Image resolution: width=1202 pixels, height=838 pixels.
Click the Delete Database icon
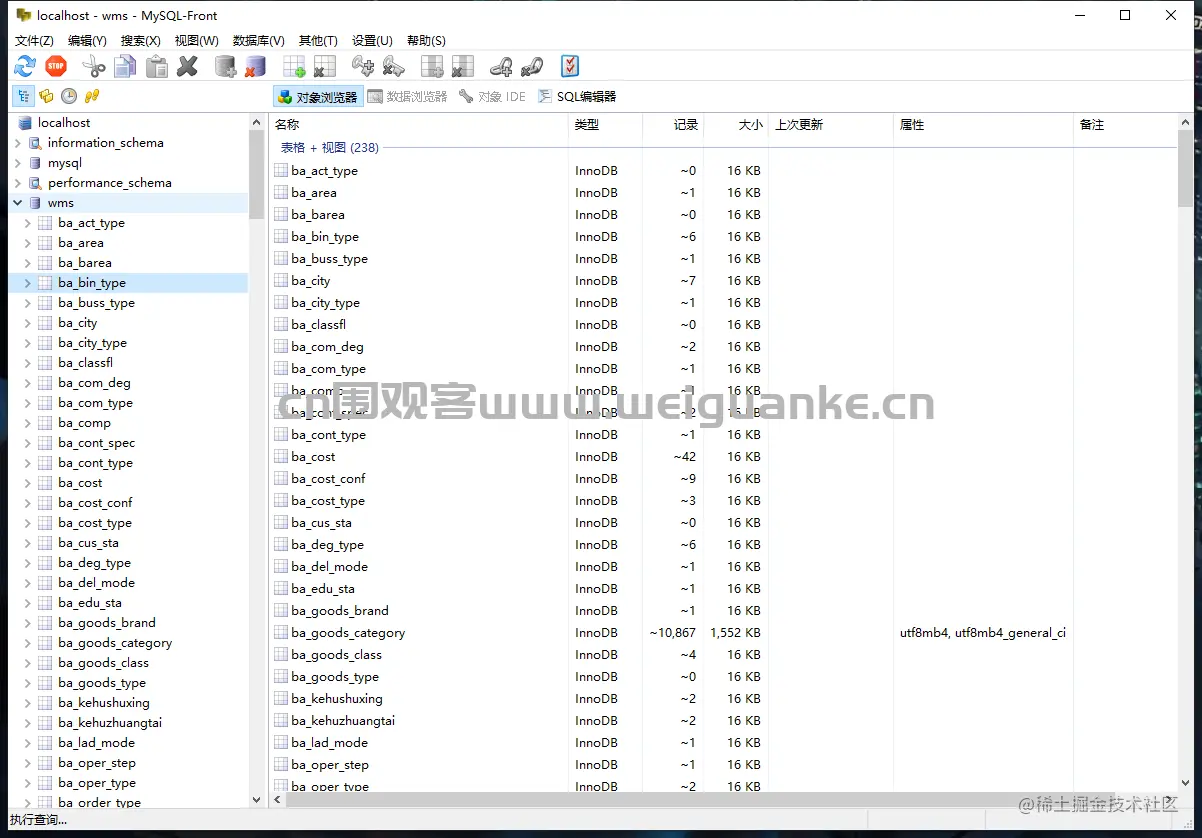tap(255, 66)
